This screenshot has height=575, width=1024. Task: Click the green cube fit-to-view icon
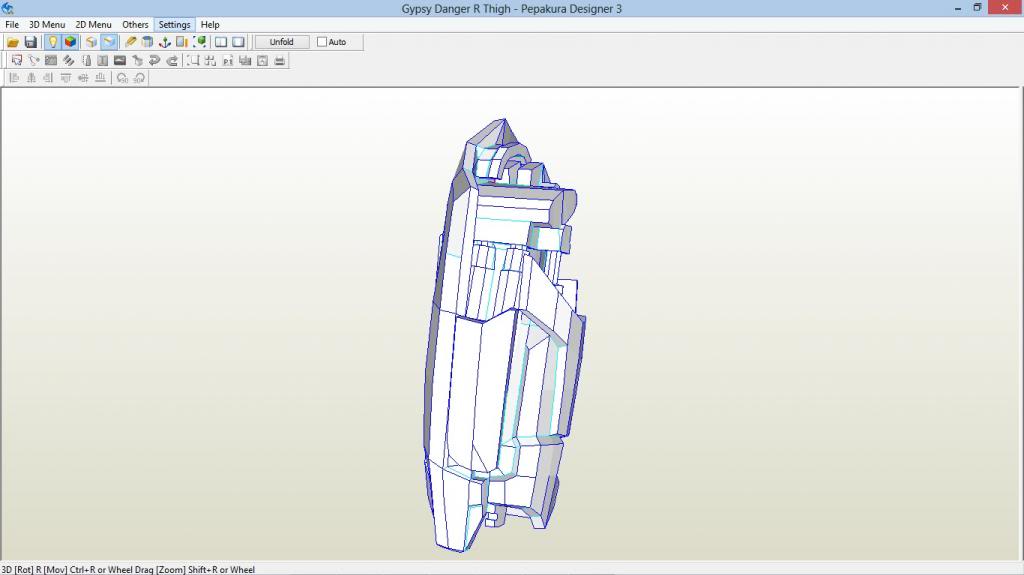pyautogui.click(x=200, y=42)
